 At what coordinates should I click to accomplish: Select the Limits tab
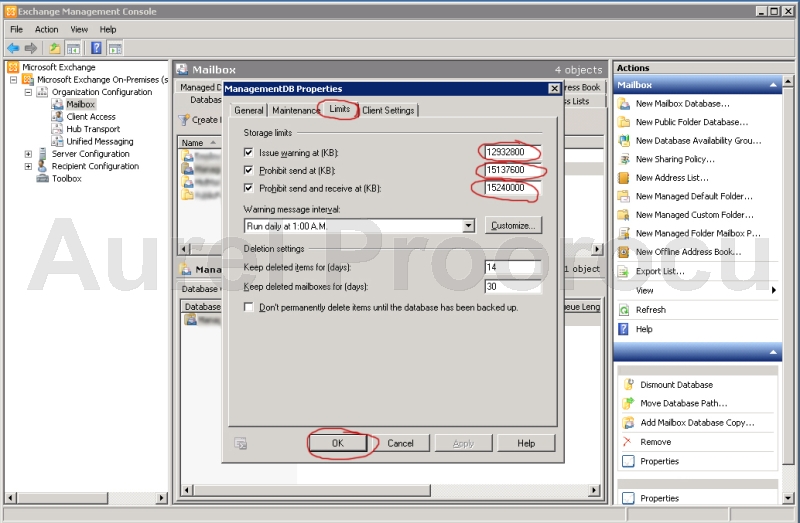(x=339, y=109)
